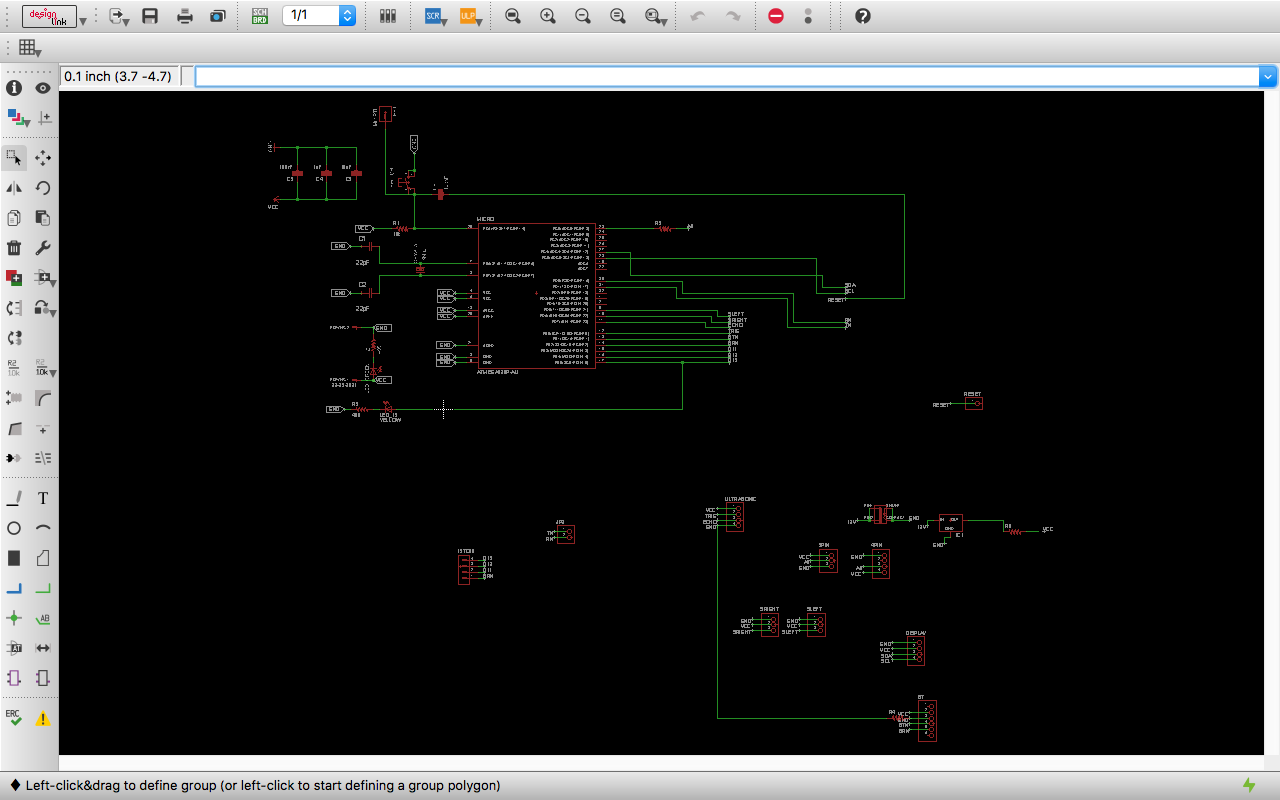The image size is (1280, 800).
Task: Select the filled Rectangle tool
Action: click(14, 558)
